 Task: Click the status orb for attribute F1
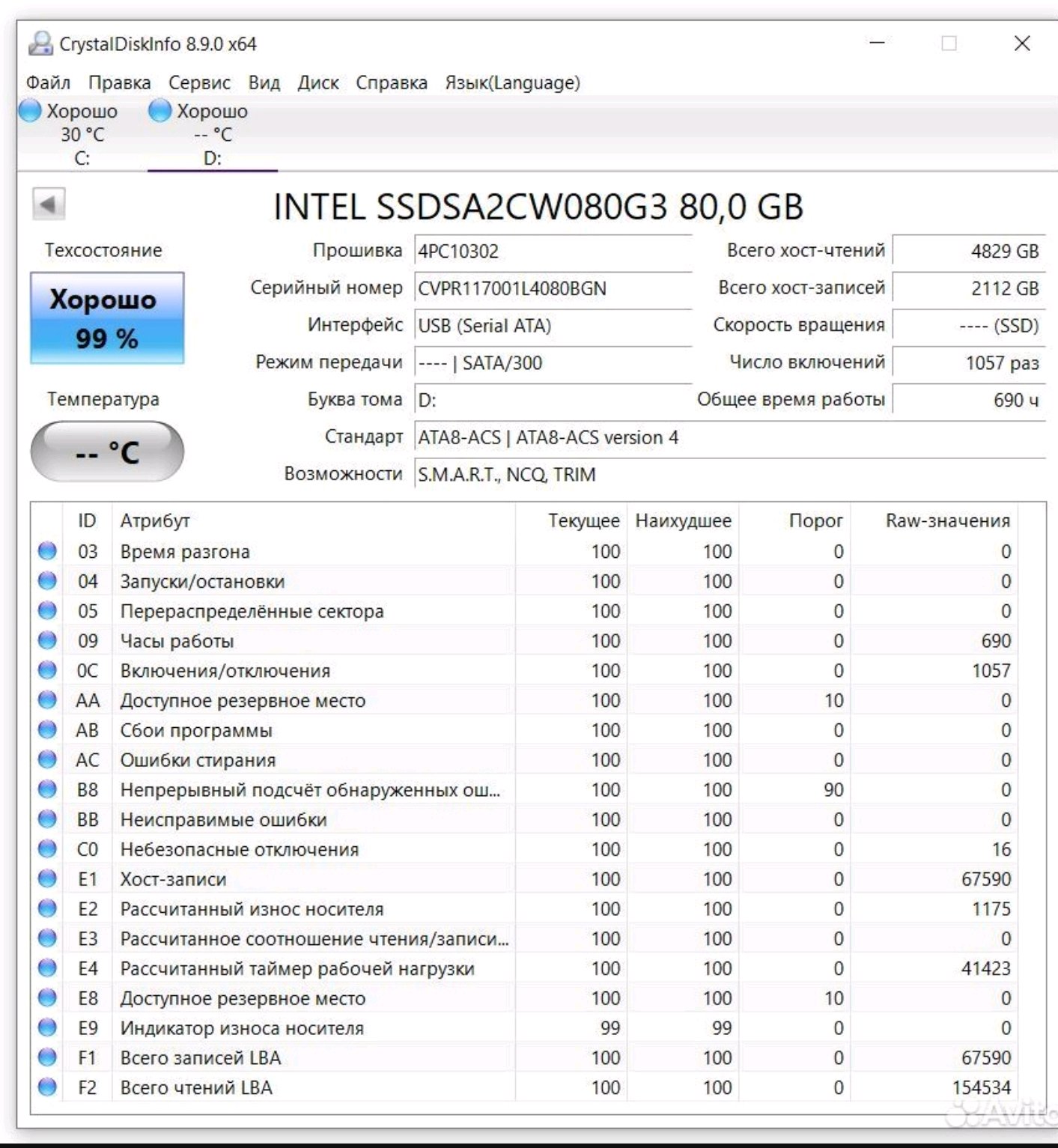click(47, 1057)
